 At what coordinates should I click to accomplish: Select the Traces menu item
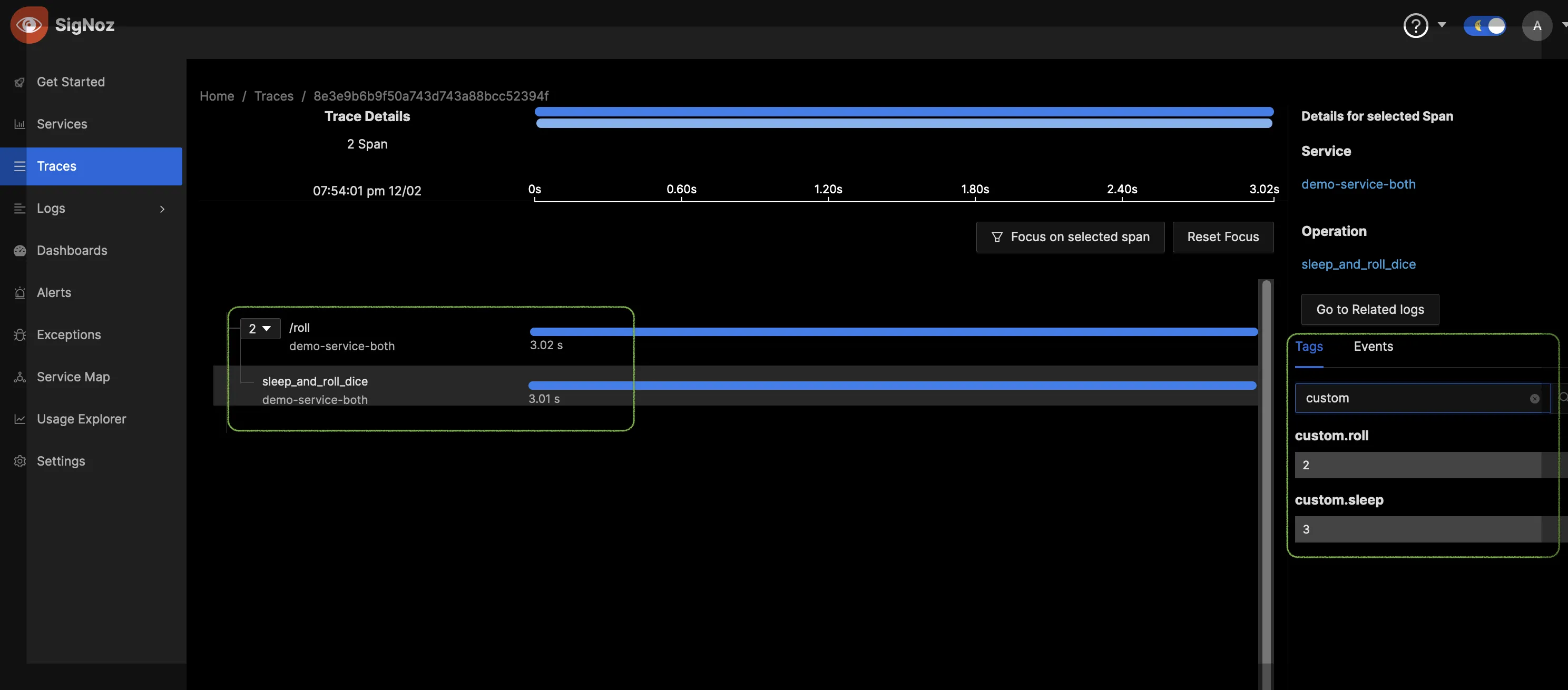(91, 166)
